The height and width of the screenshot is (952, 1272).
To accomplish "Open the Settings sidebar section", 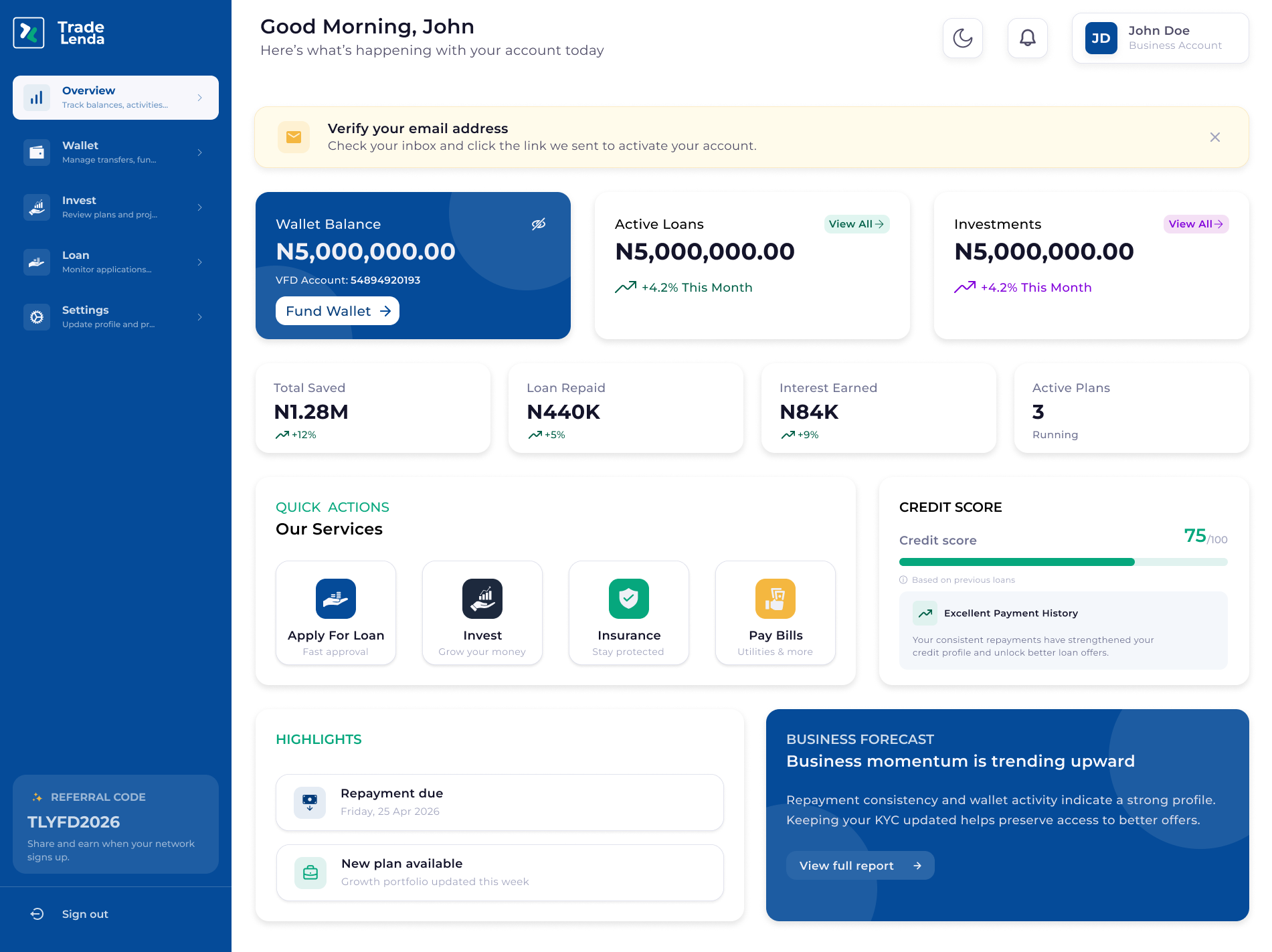I will (116, 317).
